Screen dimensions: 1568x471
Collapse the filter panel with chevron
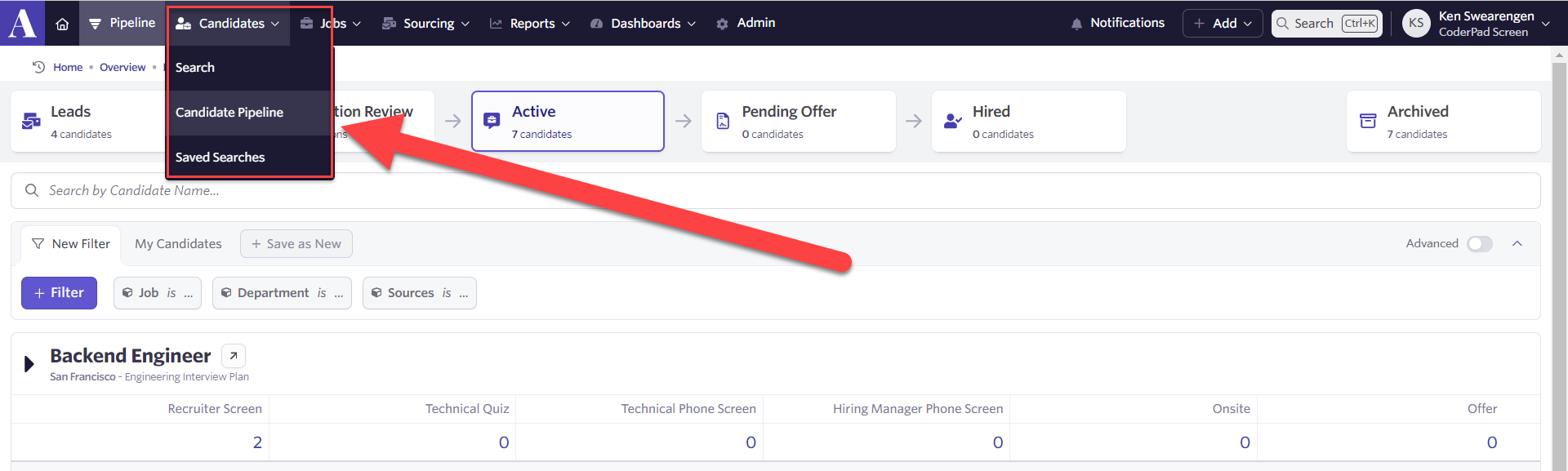[x=1517, y=244]
